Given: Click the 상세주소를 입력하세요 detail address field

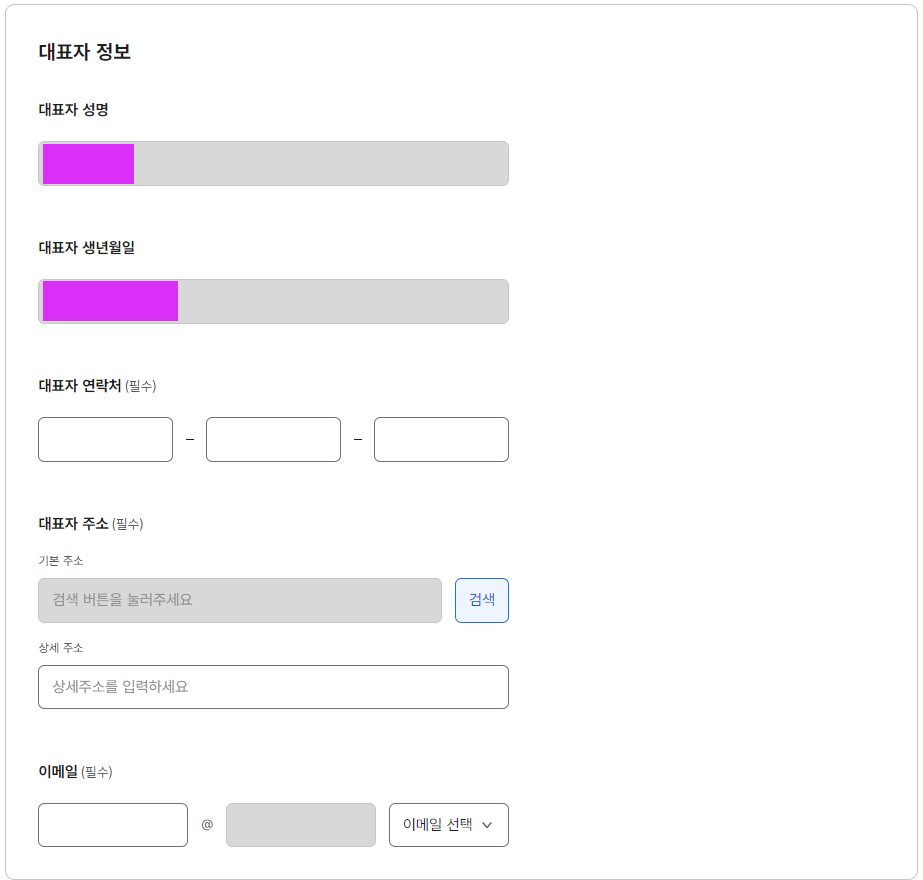Looking at the screenshot, I should 273,687.
